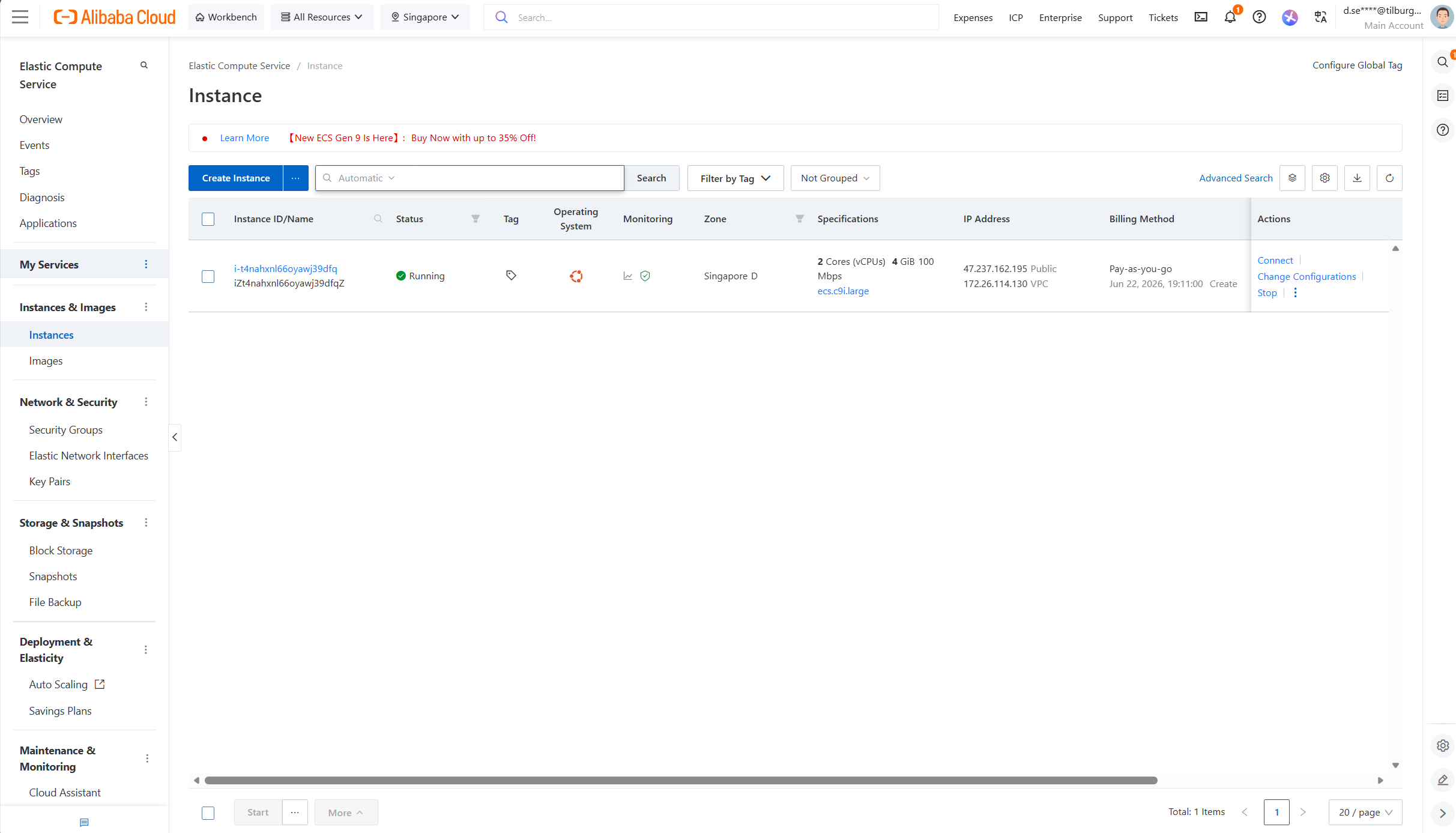Change the 20 / page size
The height and width of the screenshot is (833, 1456).
click(x=1365, y=812)
